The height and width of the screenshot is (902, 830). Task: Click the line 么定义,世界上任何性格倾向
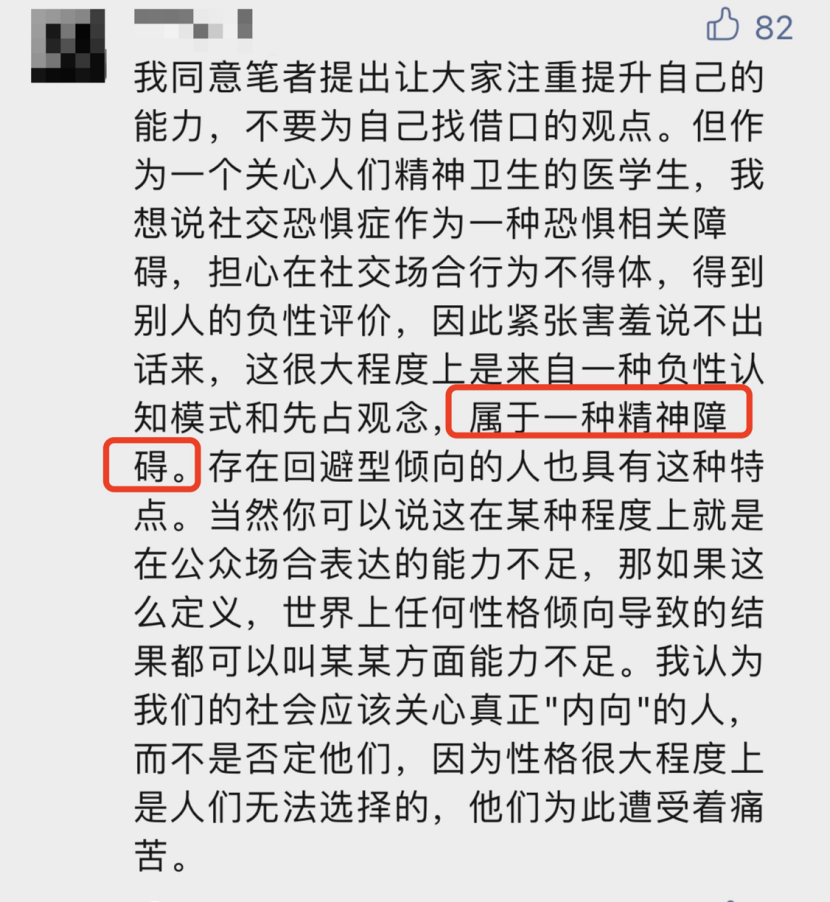tap(449, 612)
